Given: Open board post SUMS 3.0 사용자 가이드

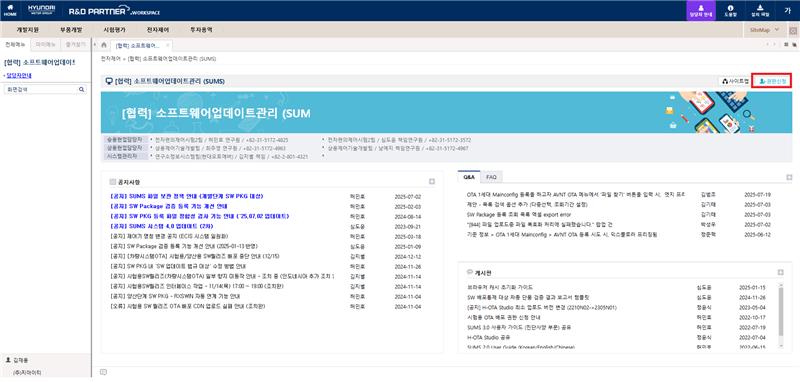Looking at the screenshot, I should [x=518, y=327].
